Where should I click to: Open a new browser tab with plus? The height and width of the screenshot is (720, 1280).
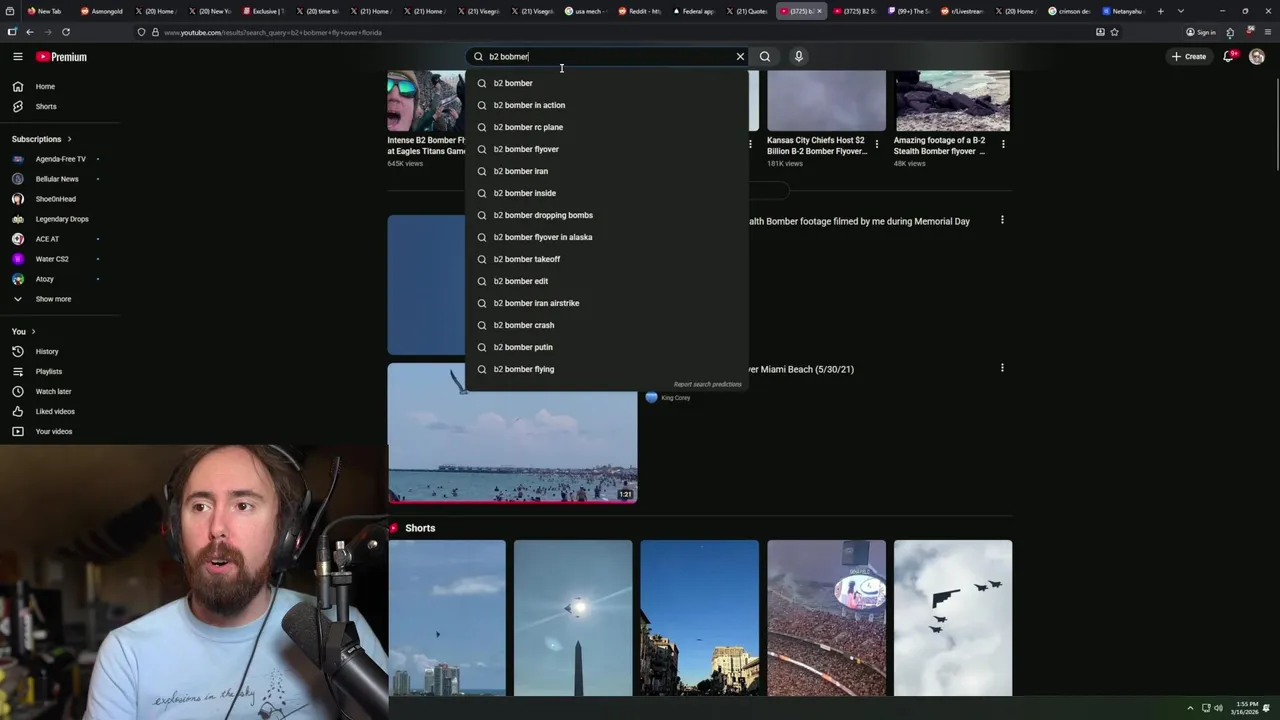(1160, 11)
